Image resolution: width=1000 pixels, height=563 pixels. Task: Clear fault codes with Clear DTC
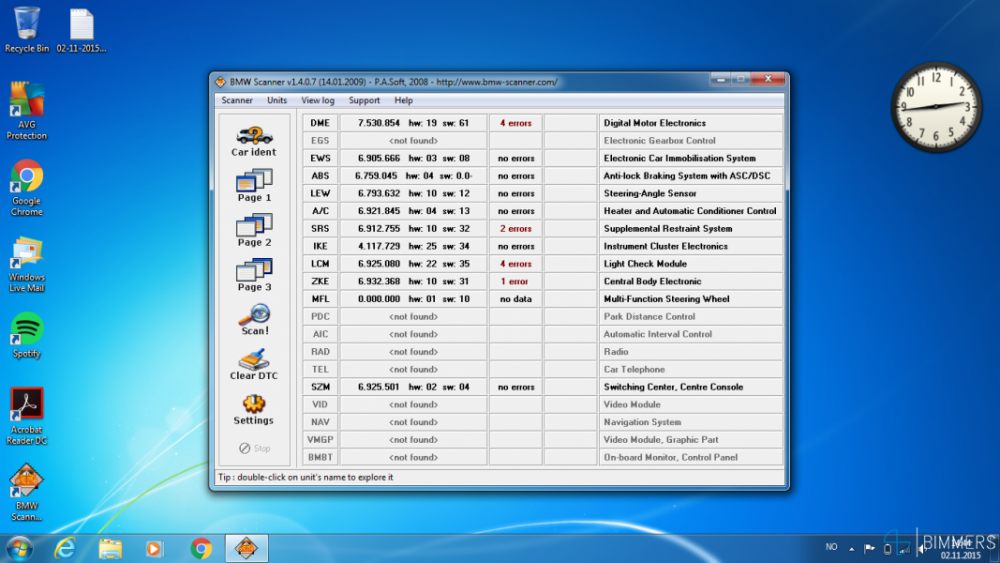[254, 364]
